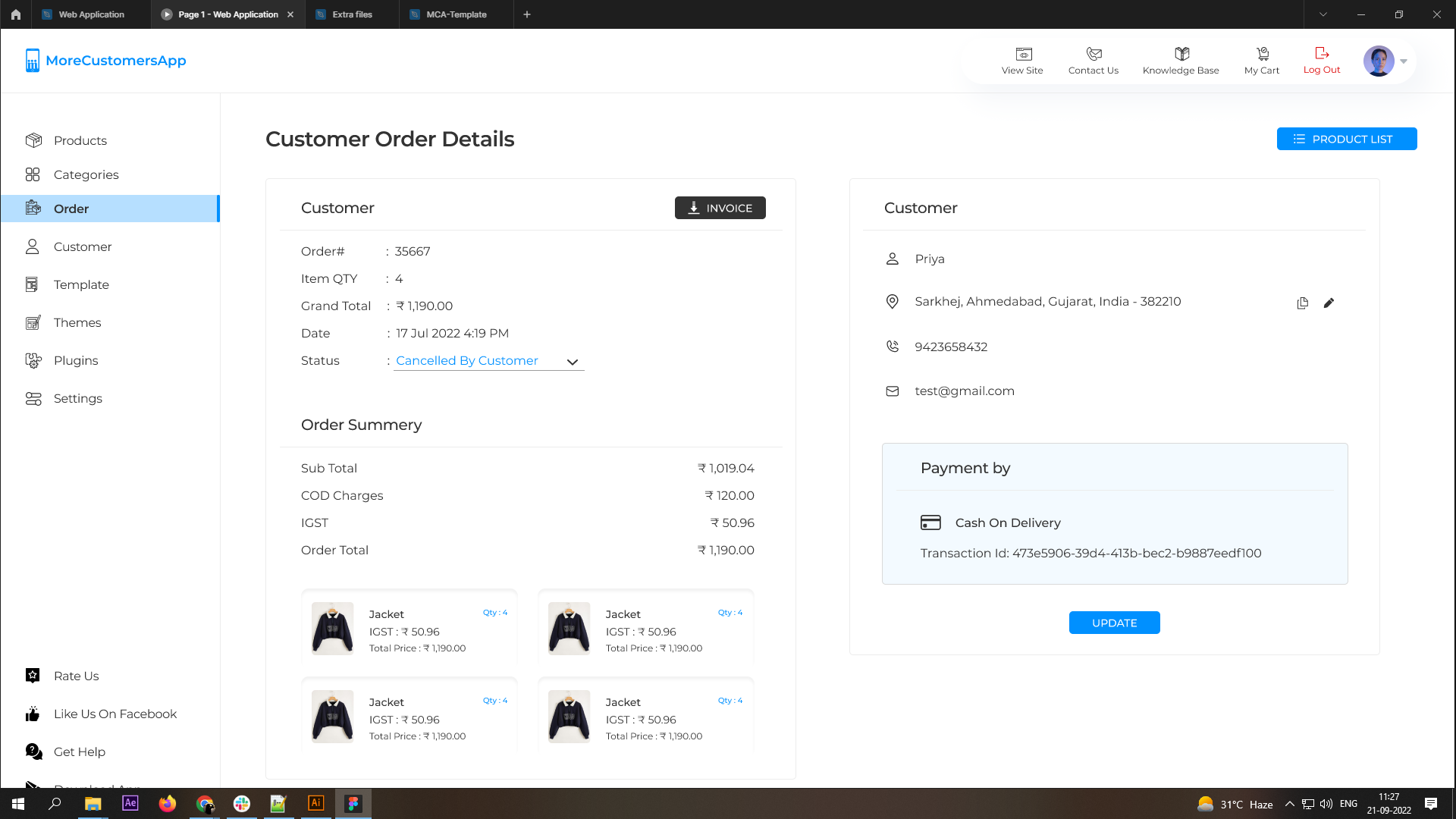Click the first Jacket product thumbnail
Viewport: 1456px width, 819px height.
click(332, 629)
